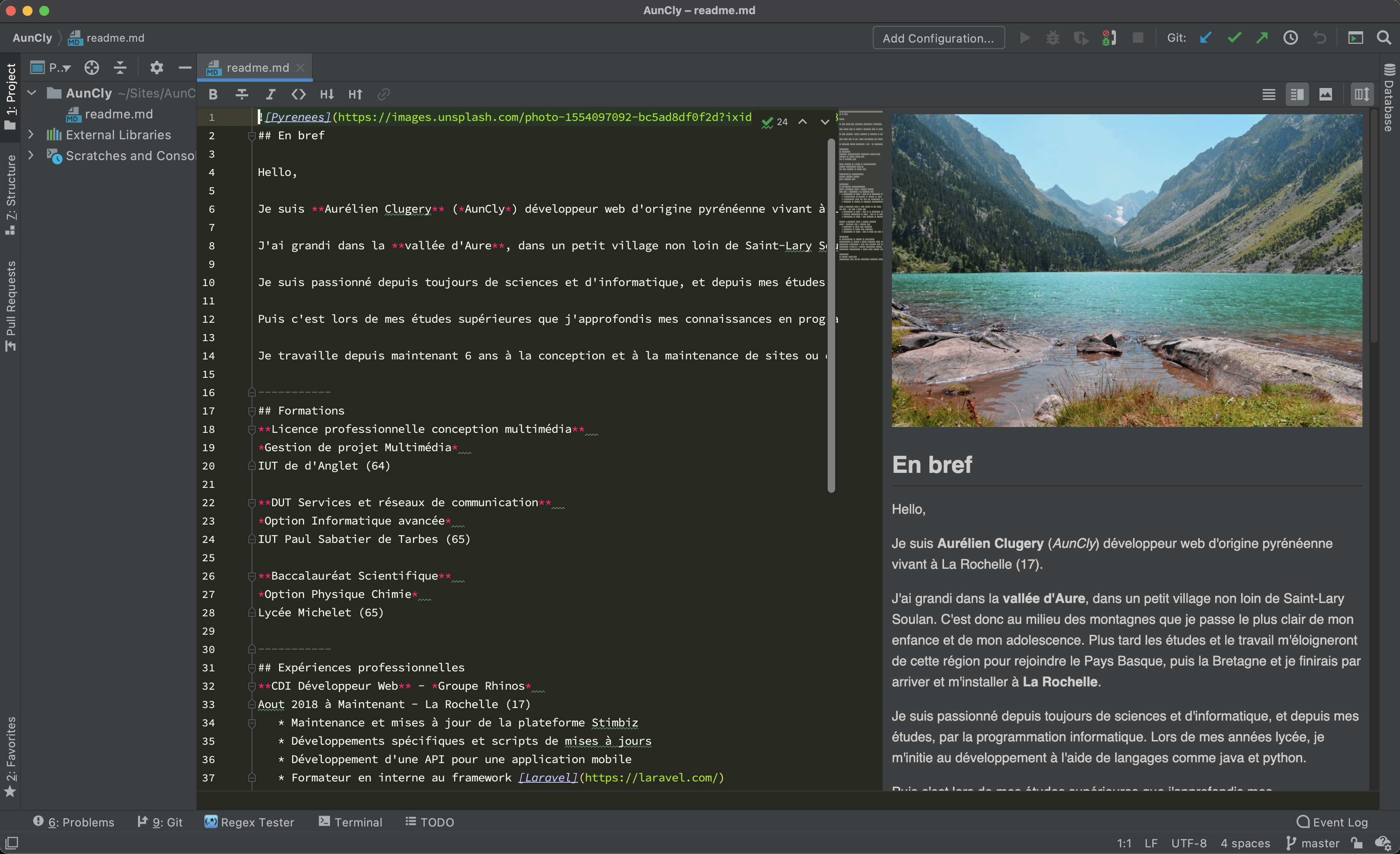1400x854 pixels.
Task: Switch to the Terminal tool window
Action: 350,822
